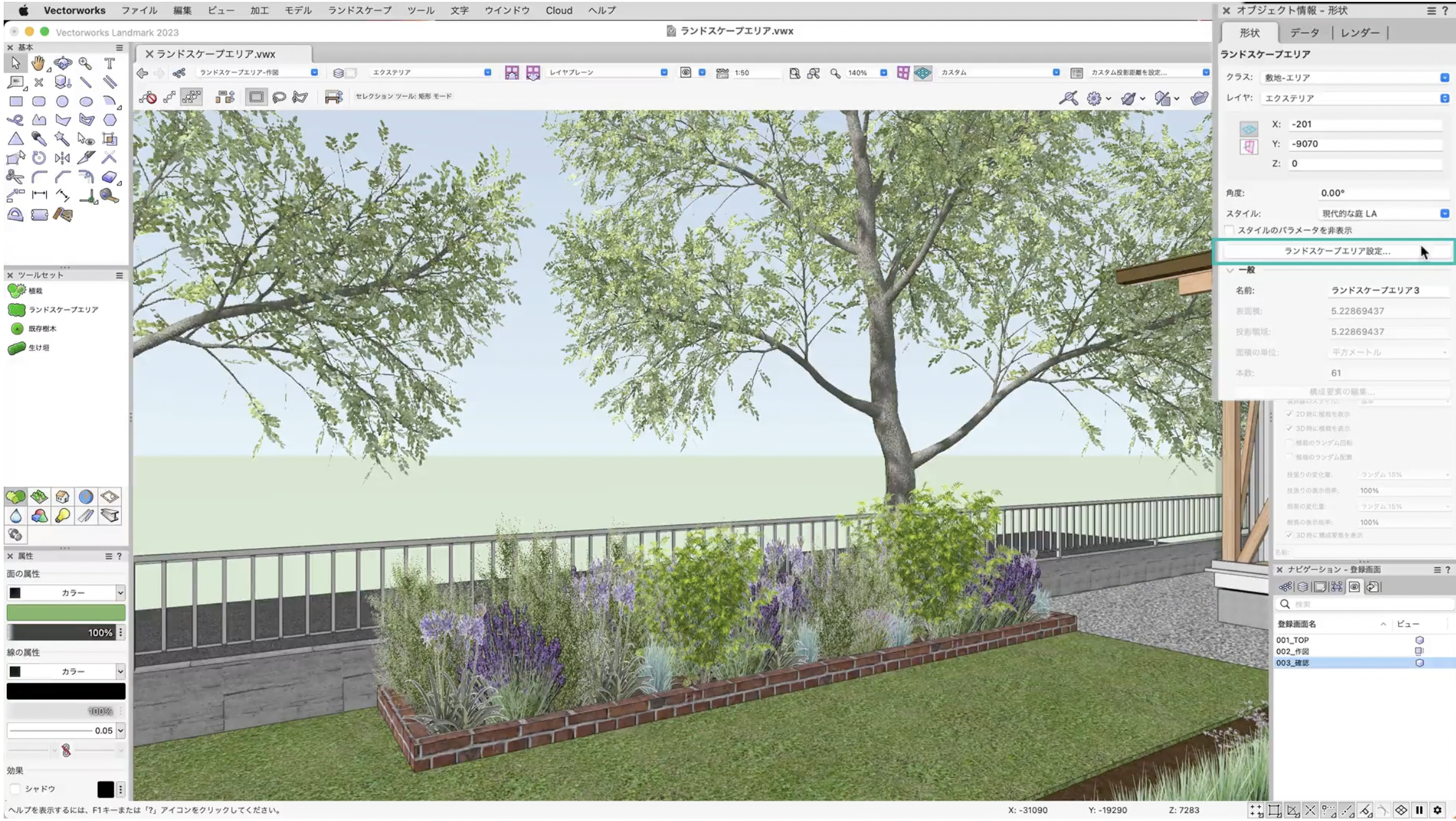
Task: Open the 140% zoom dropdown
Action: click(x=884, y=73)
